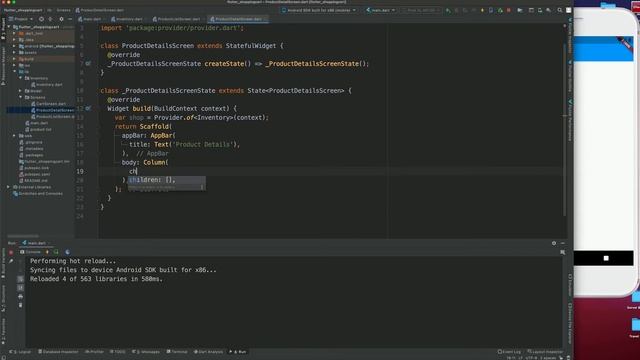Select the build folder in project tree
Image resolution: width=640 pixels, height=360 pixels.
[x=27, y=59]
